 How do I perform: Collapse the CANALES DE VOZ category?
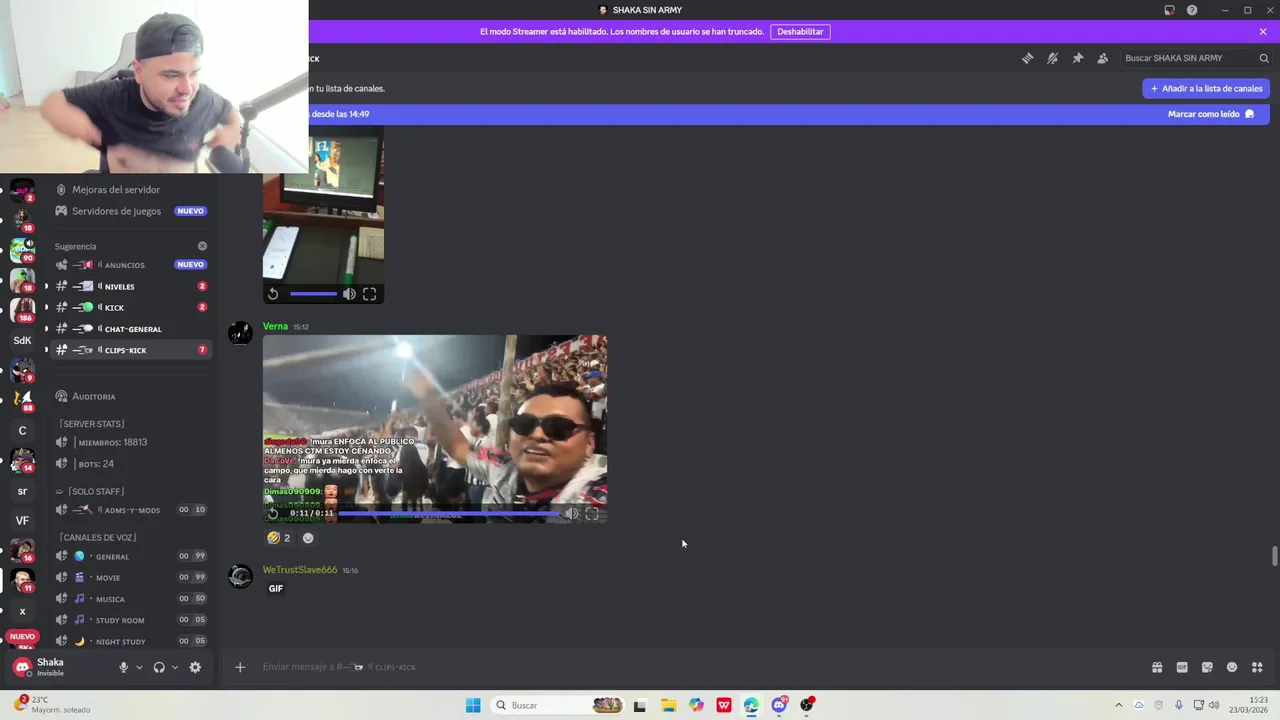click(97, 537)
